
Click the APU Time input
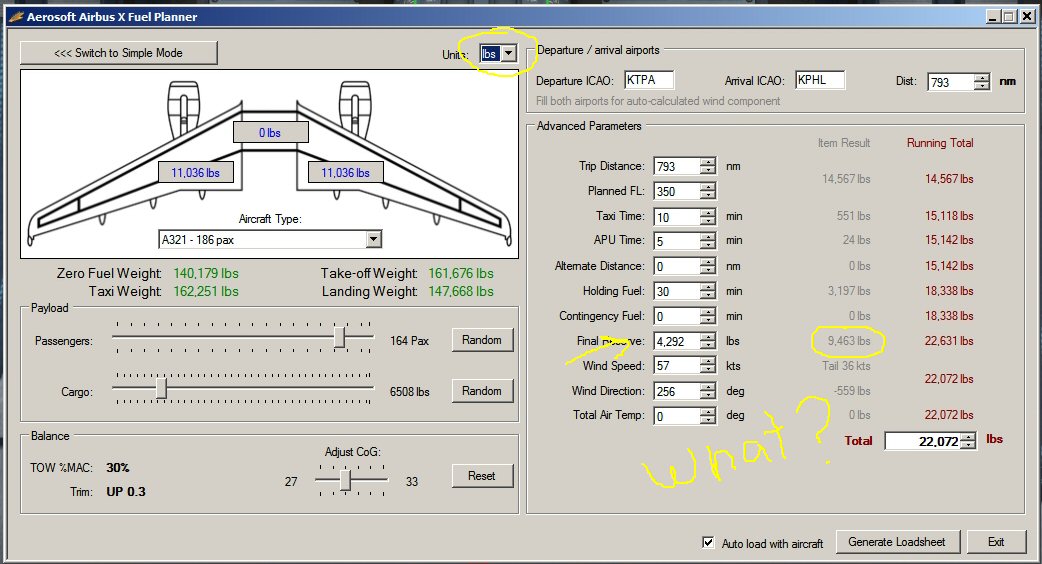click(x=677, y=240)
